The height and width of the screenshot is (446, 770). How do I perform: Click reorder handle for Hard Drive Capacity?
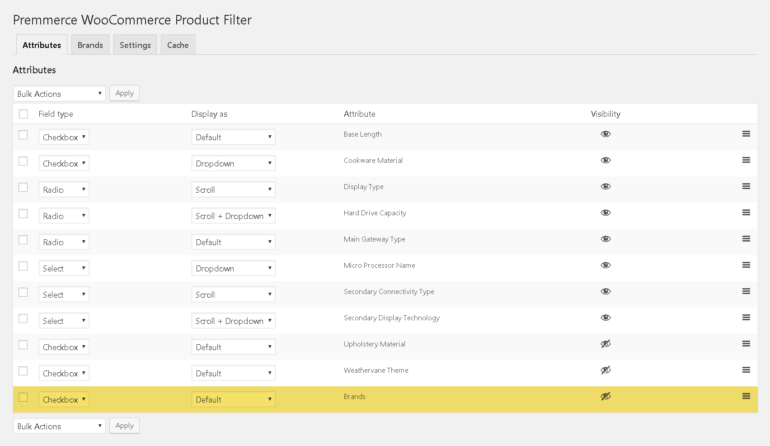[x=746, y=212]
